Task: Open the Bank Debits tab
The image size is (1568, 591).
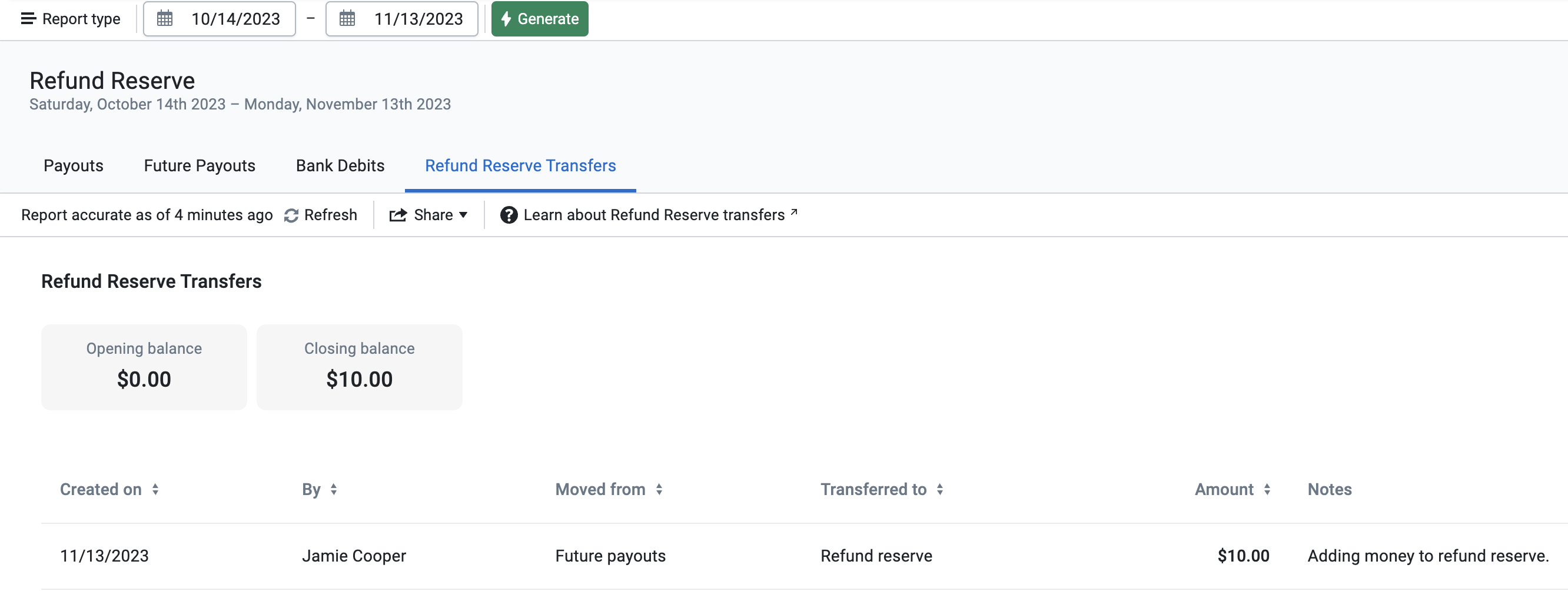Action: tap(340, 165)
